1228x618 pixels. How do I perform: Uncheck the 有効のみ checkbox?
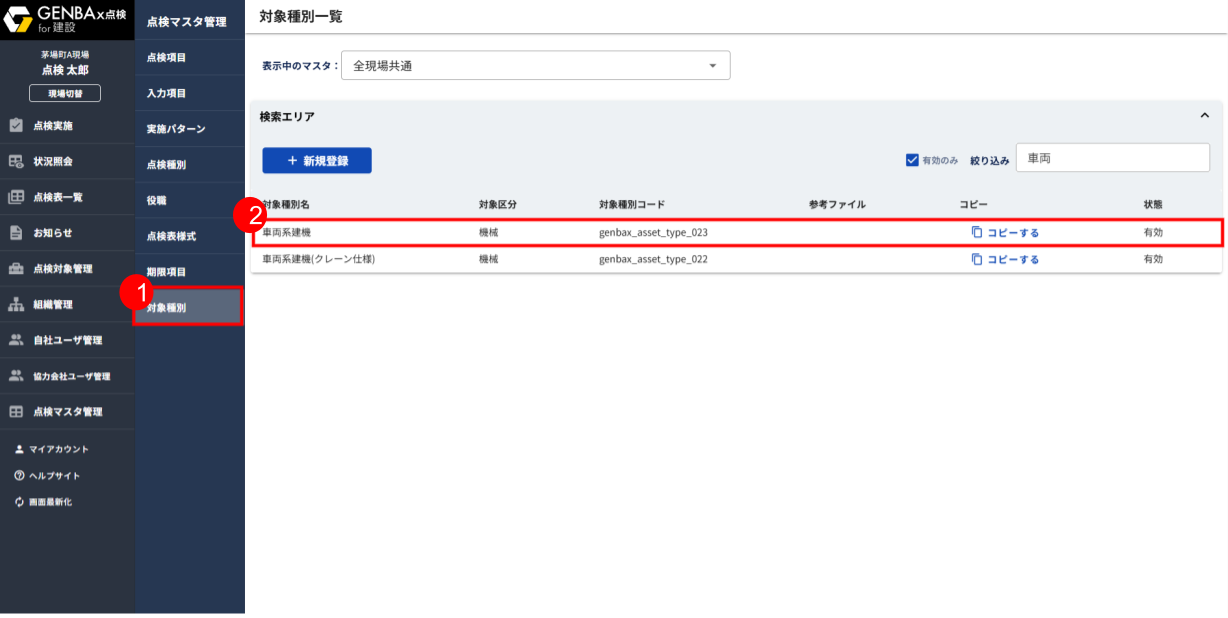pyautogui.click(x=912, y=160)
